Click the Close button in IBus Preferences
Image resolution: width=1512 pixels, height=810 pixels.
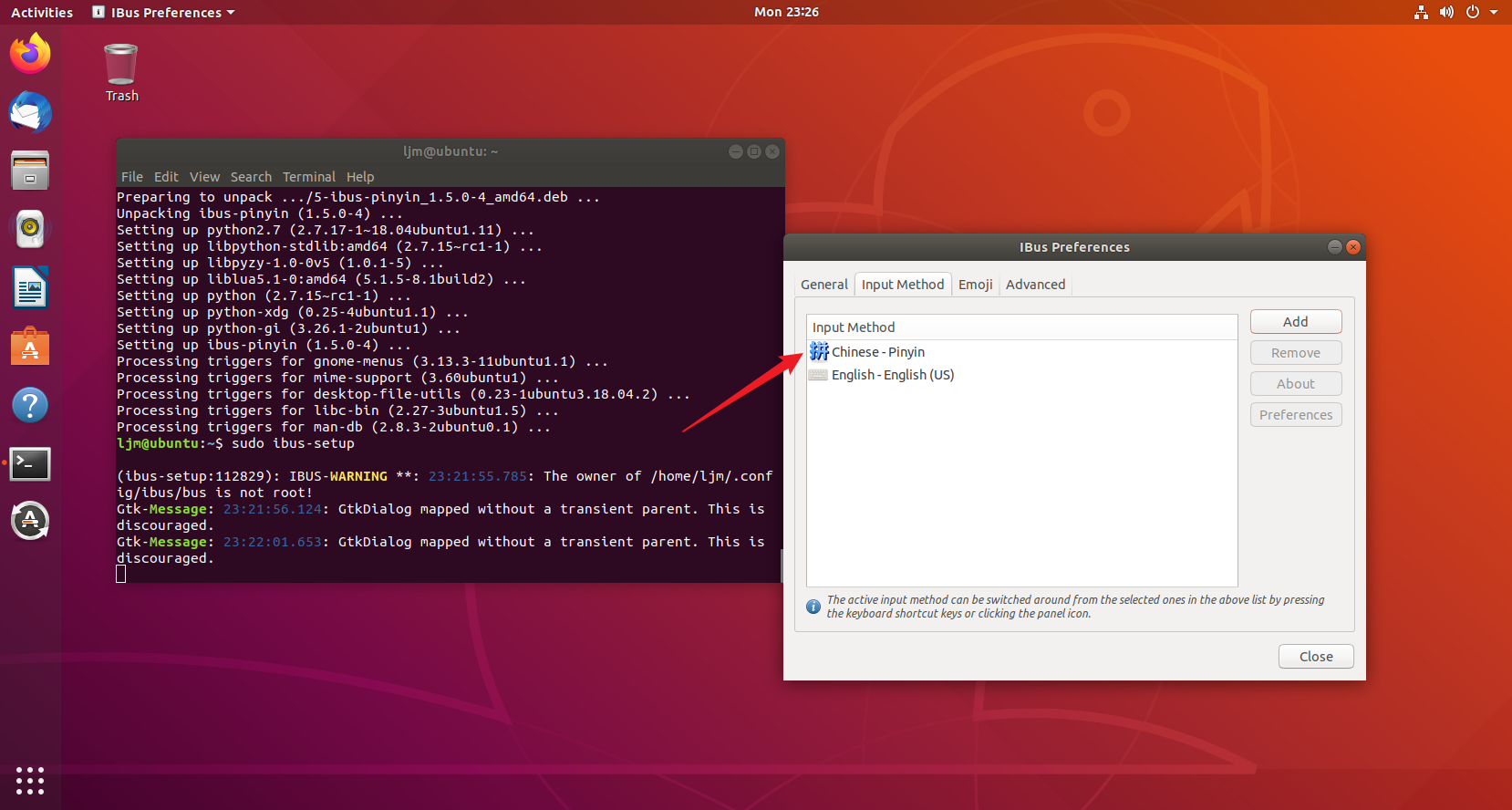pos(1316,657)
